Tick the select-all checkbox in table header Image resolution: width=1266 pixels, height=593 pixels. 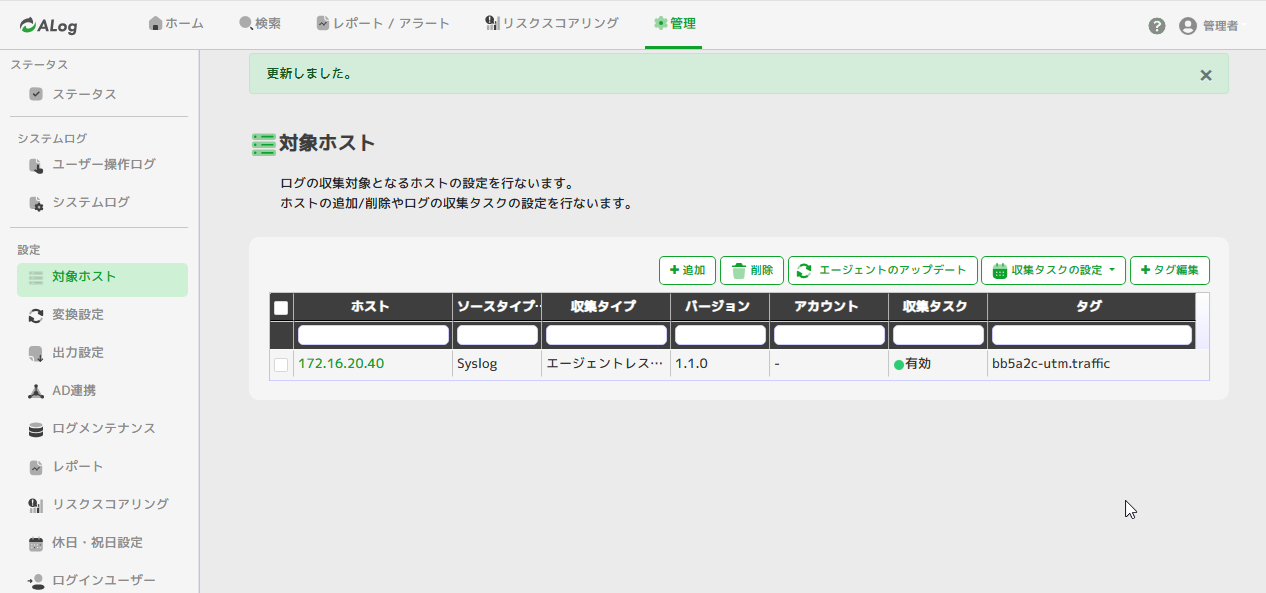click(x=281, y=308)
